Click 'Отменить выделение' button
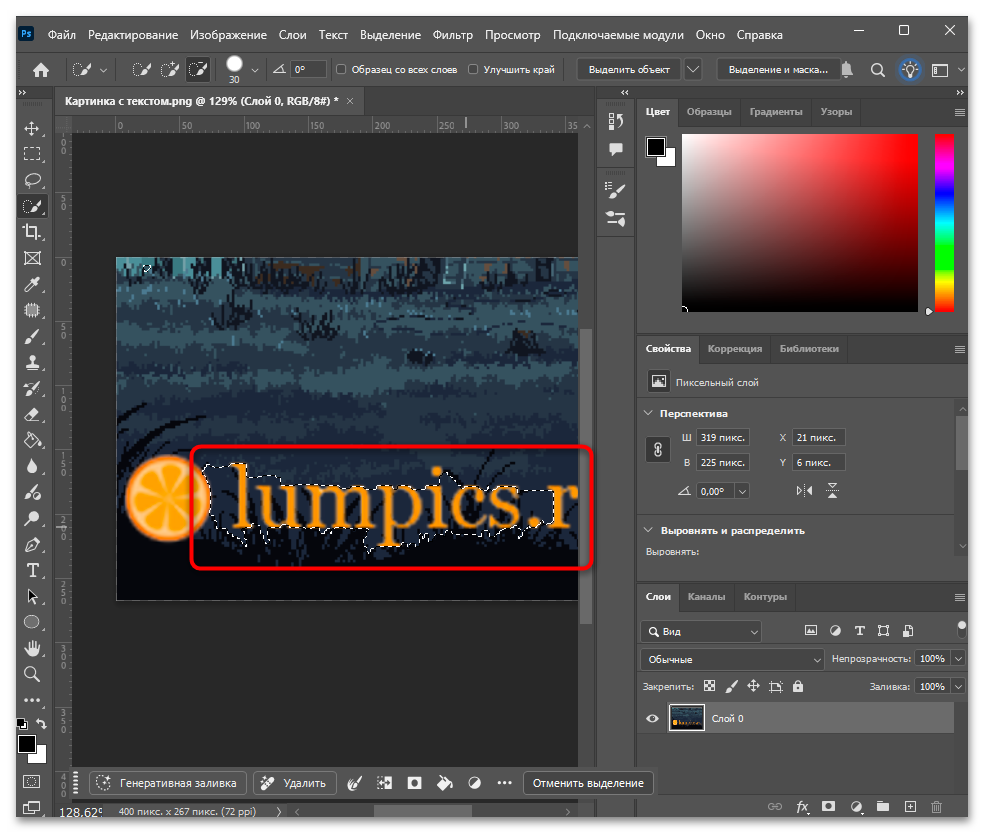 tap(588, 783)
